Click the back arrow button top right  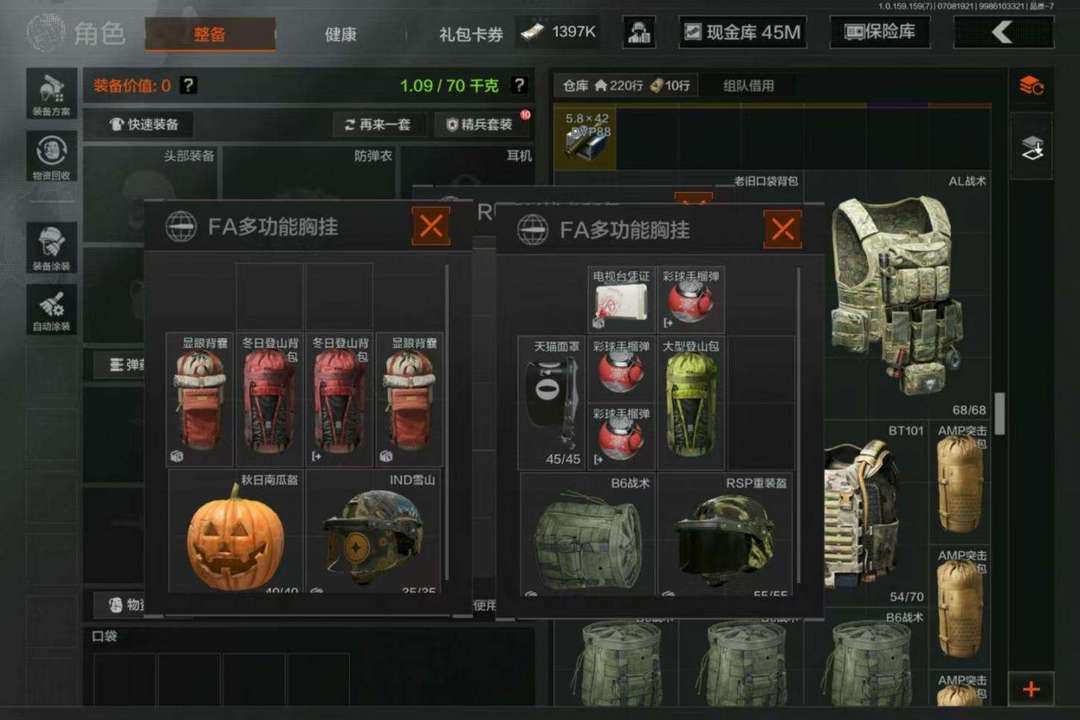point(1004,32)
